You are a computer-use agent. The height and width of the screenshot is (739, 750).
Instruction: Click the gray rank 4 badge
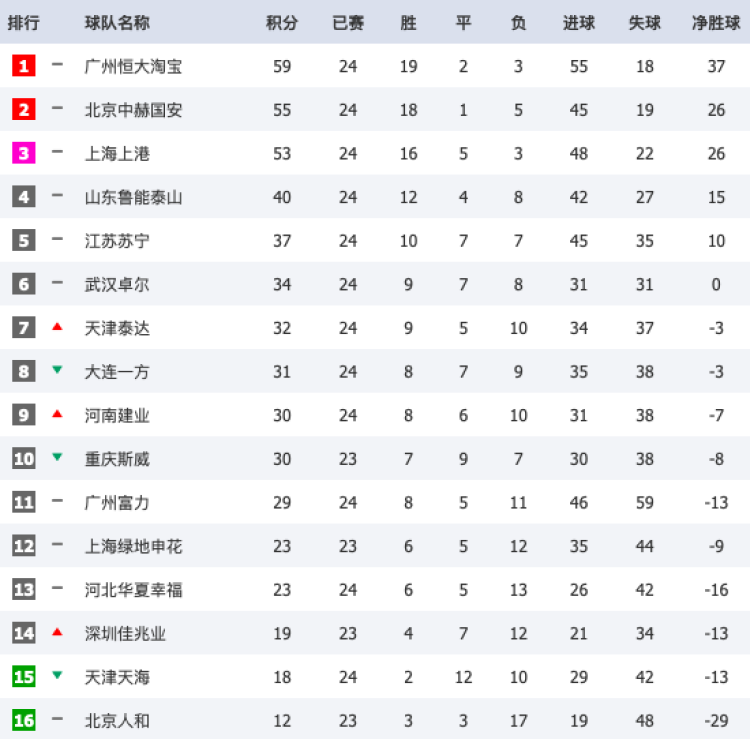24,197
